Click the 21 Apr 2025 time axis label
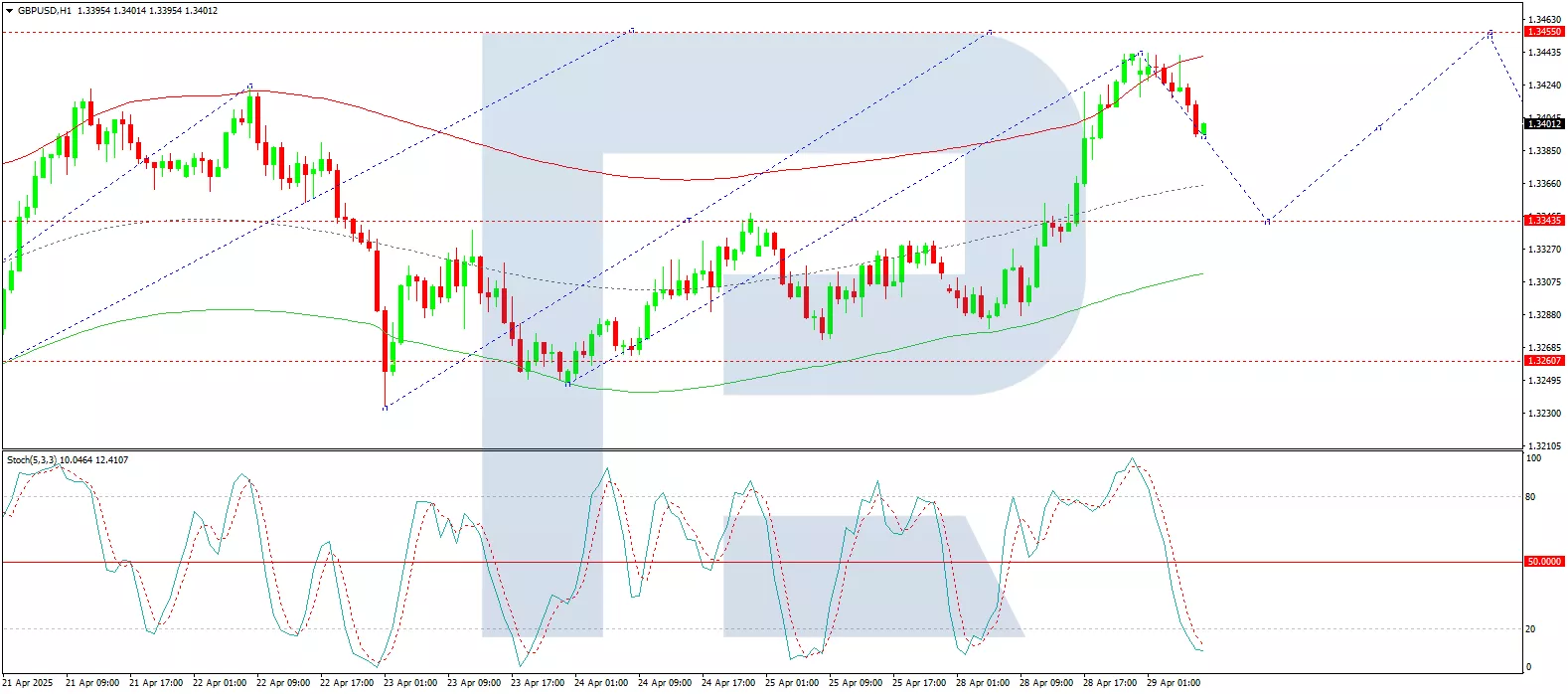The width and height of the screenshot is (1568, 694). coord(28,683)
